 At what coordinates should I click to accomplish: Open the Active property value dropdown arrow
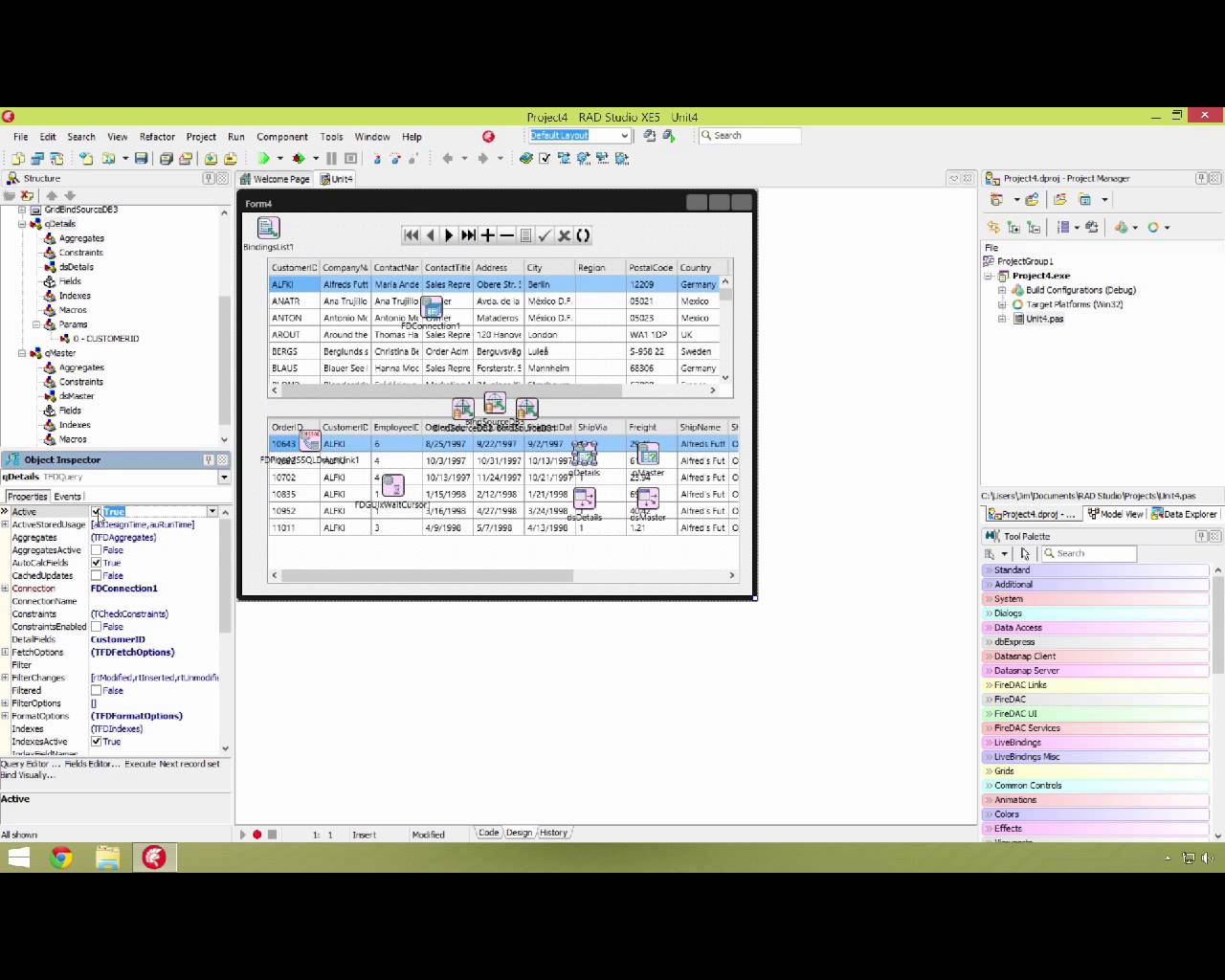tap(212, 512)
